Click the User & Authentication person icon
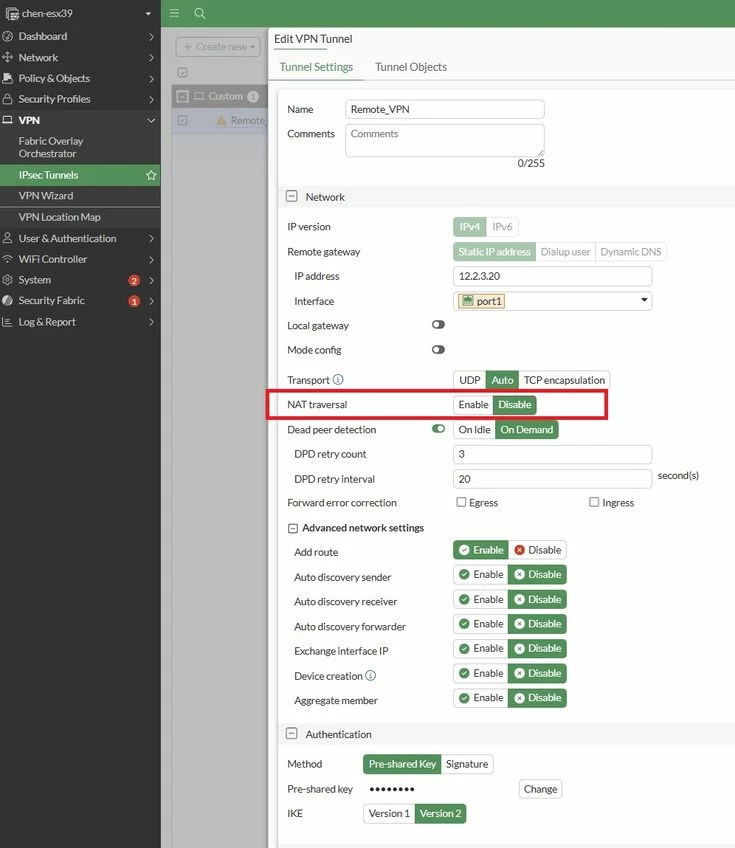 (x=8, y=238)
